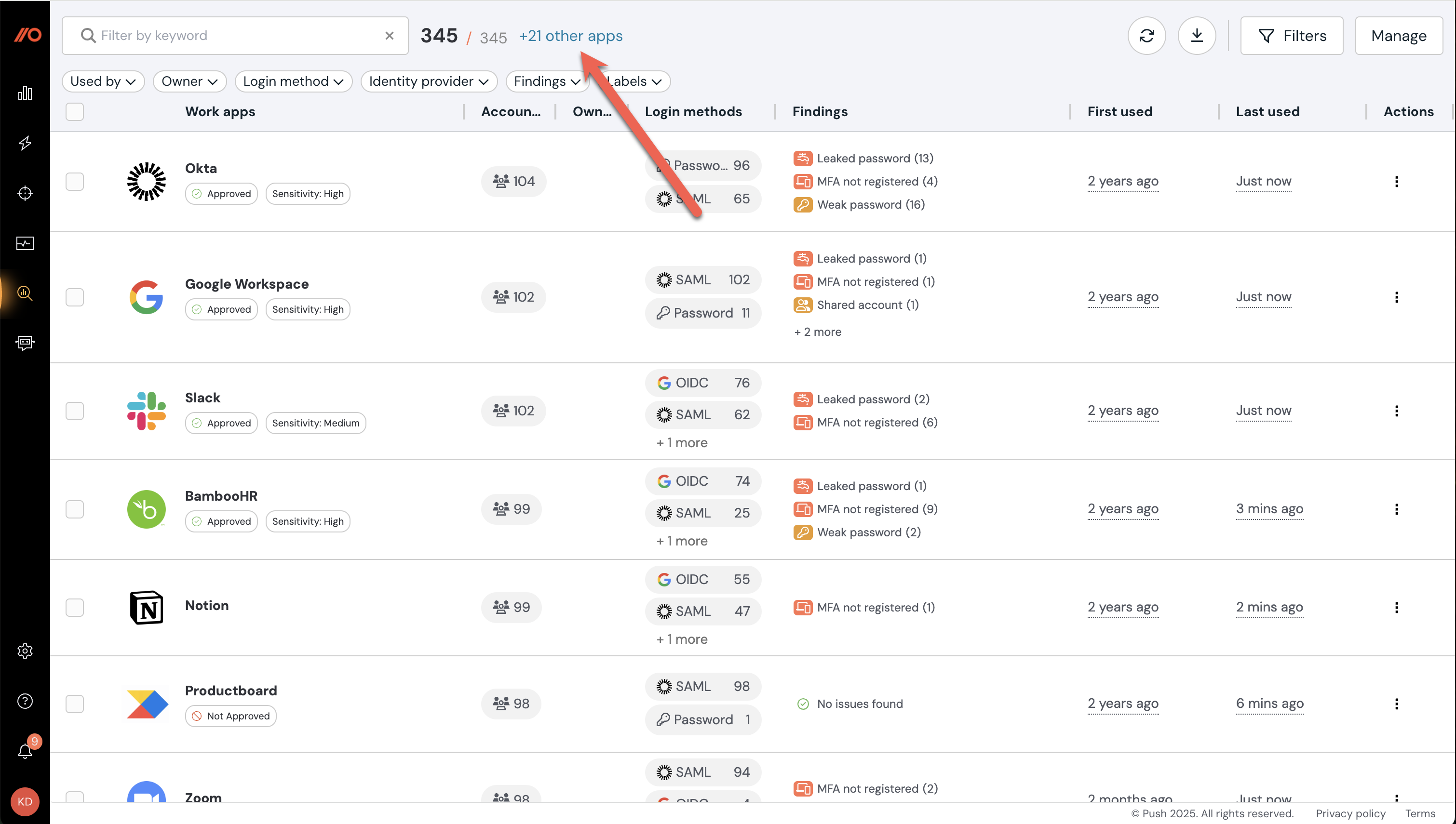Open the settings gear in sidebar
Viewport: 1456px width, 824px height.
click(x=25, y=651)
